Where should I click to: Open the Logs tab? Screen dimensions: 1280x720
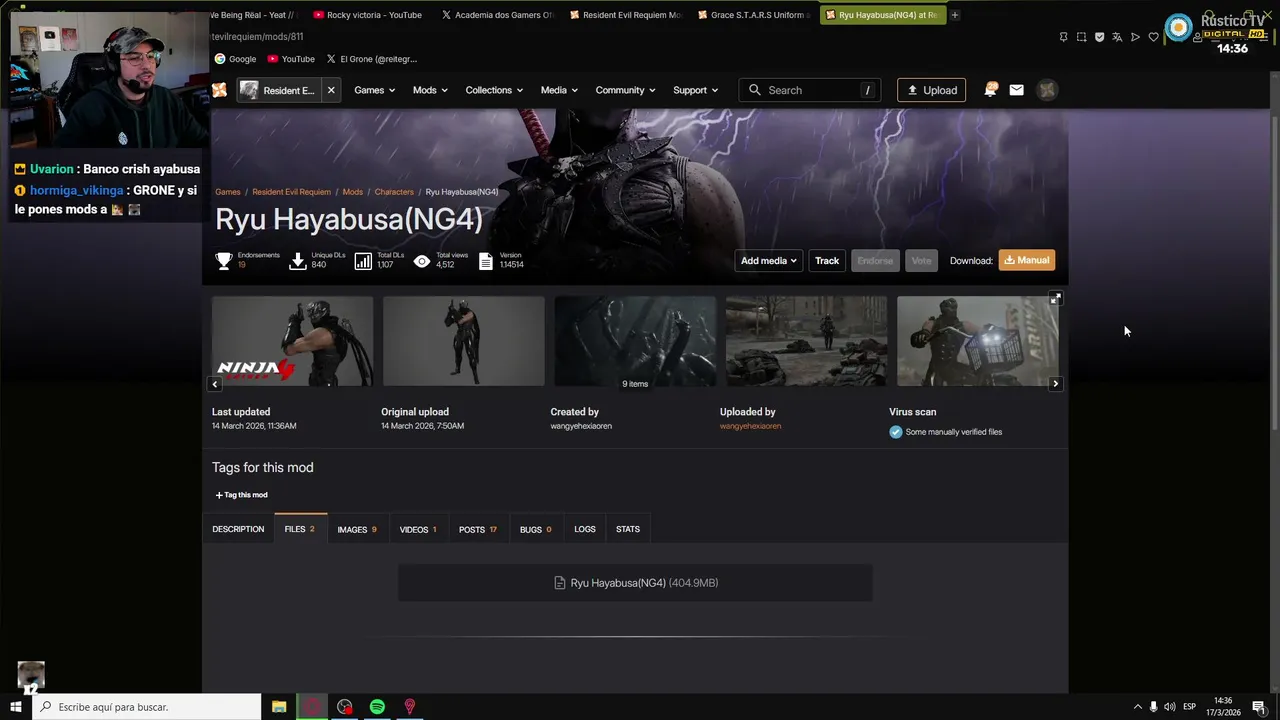(585, 529)
